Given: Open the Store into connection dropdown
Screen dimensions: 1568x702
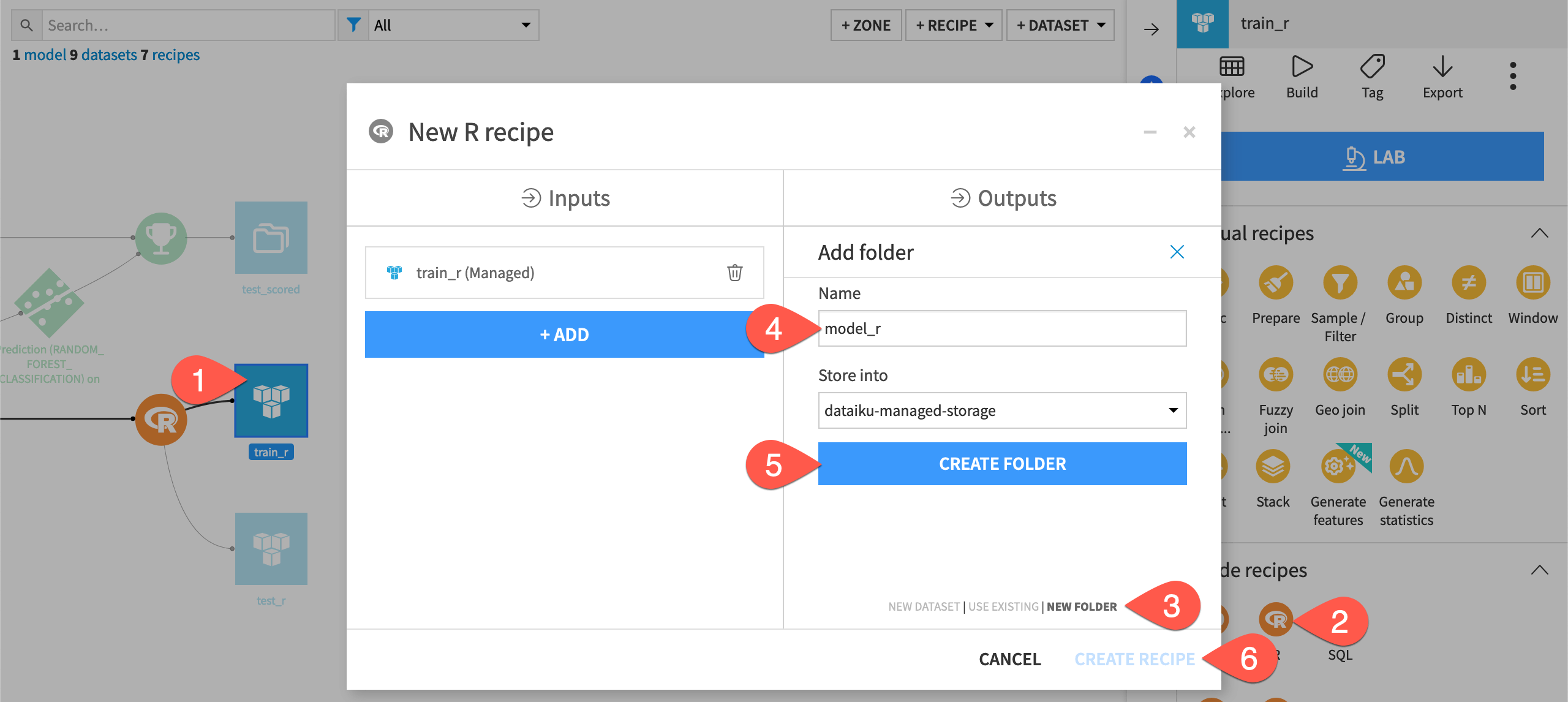Looking at the screenshot, I should pos(1002,410).
